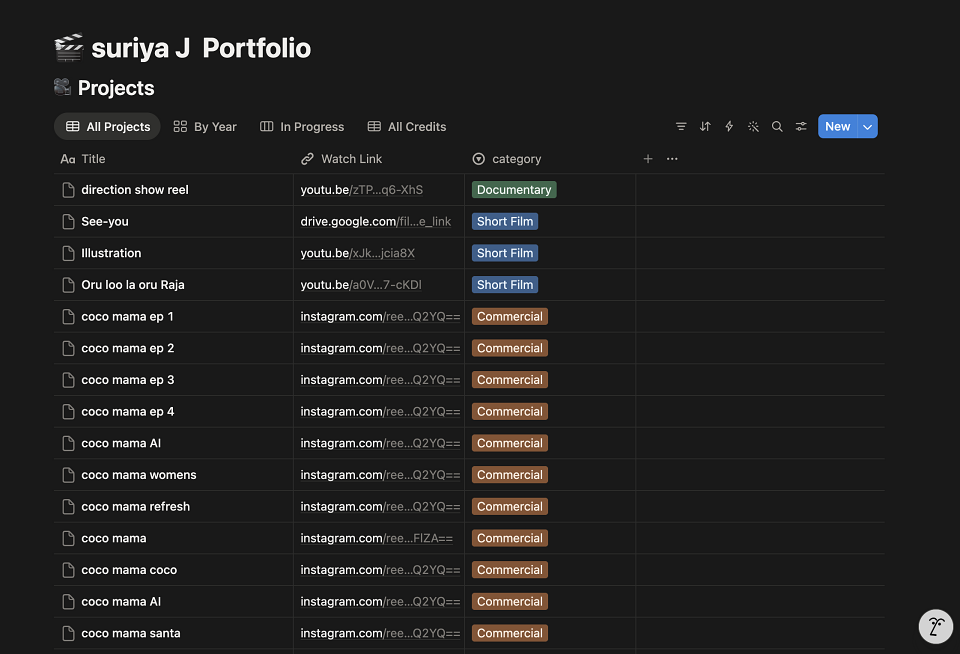The image size is (960, 654).
Task: Open drive.google.com link for See-you
Action: [x=376, y=222]
